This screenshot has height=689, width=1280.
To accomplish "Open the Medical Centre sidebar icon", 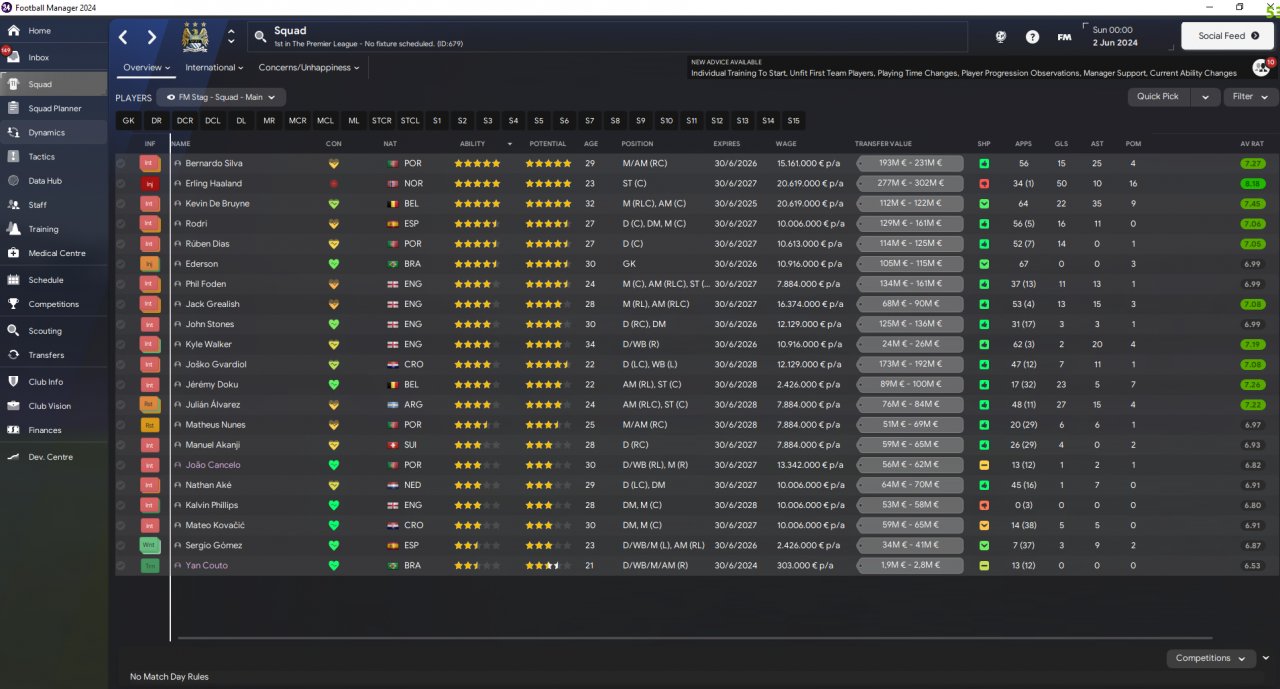I will [14, 253].
